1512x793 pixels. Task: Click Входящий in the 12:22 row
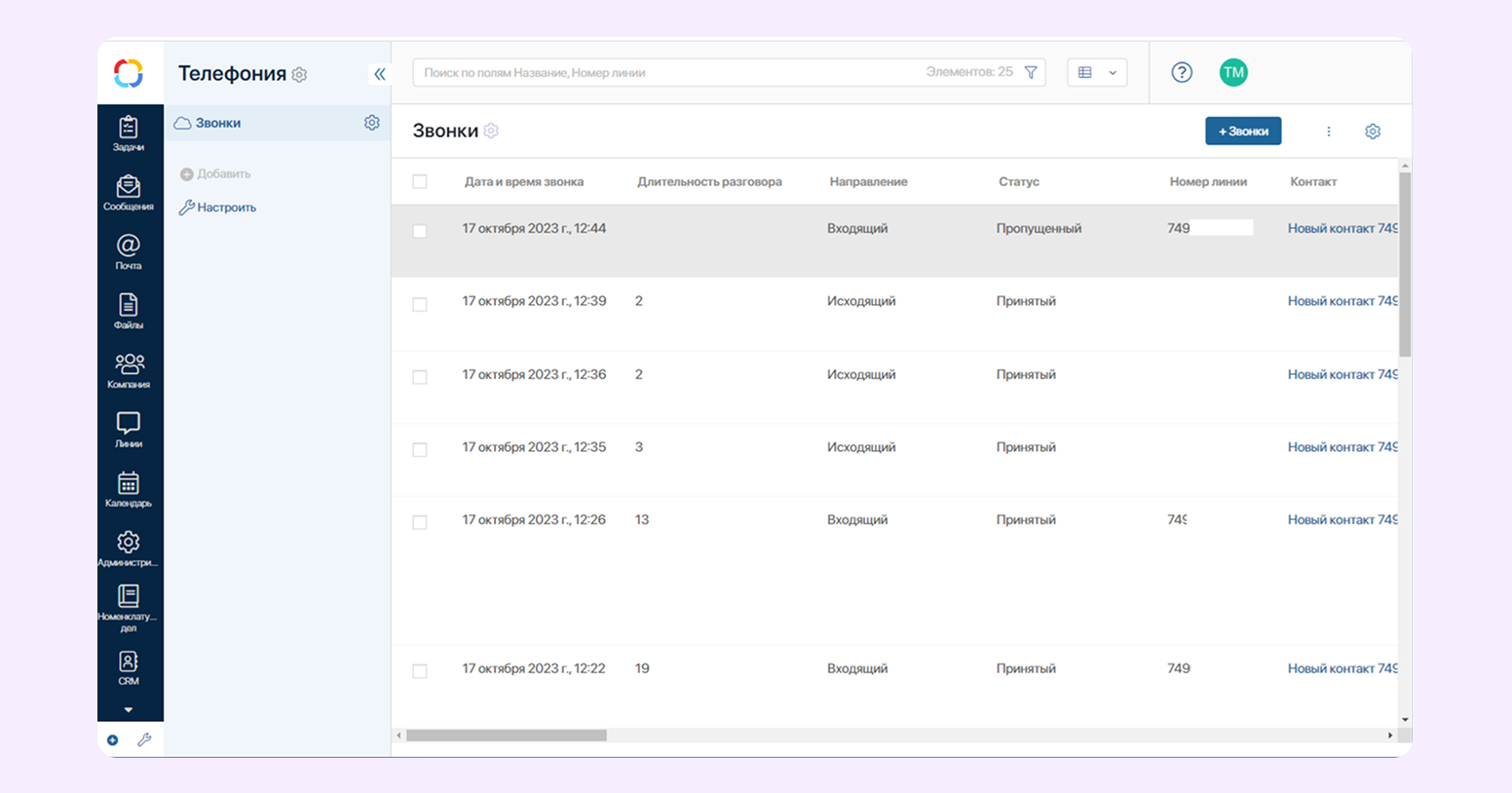click(x=857, y=668)
